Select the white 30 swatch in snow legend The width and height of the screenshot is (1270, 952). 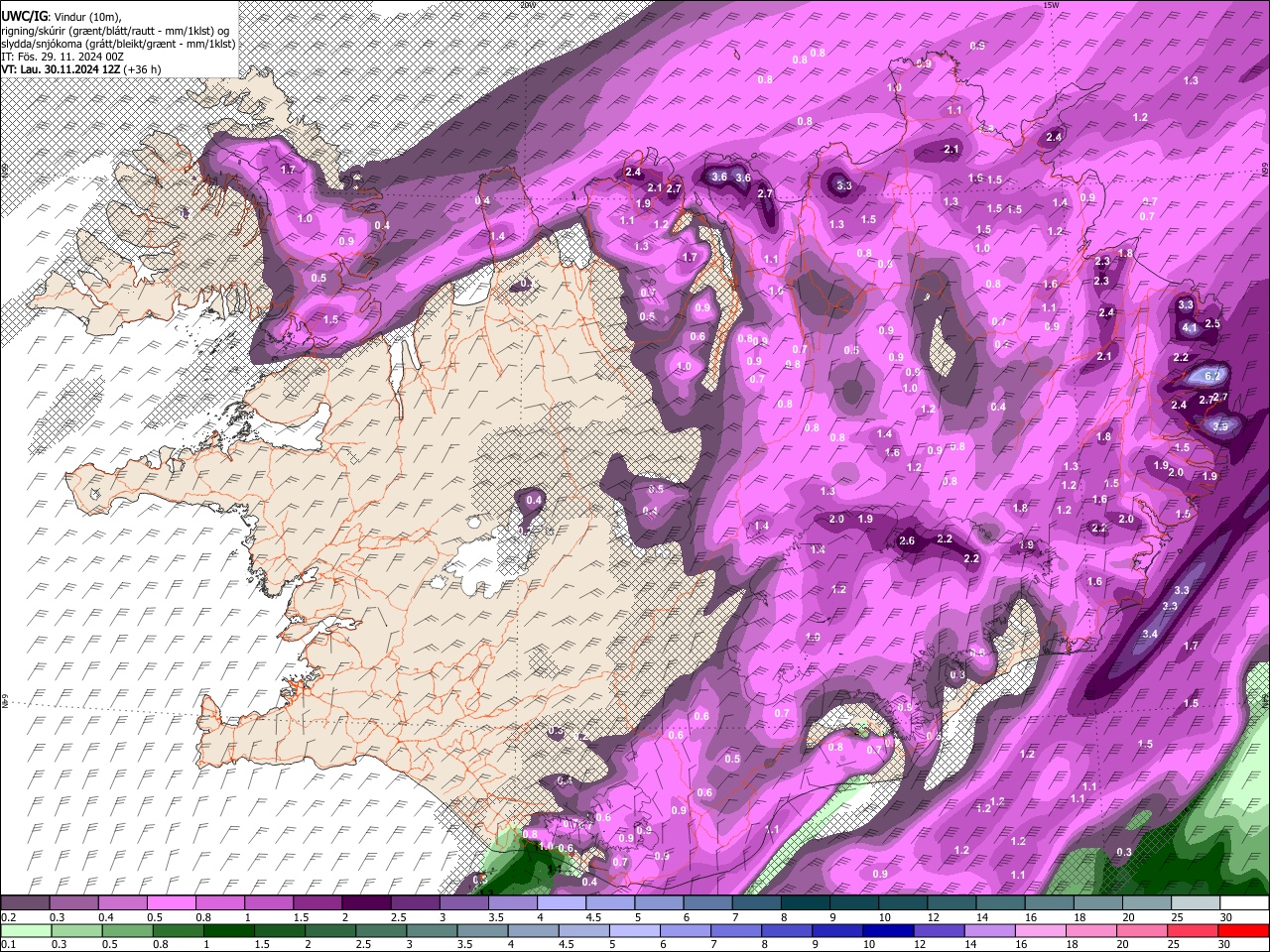click(1245, 903)
